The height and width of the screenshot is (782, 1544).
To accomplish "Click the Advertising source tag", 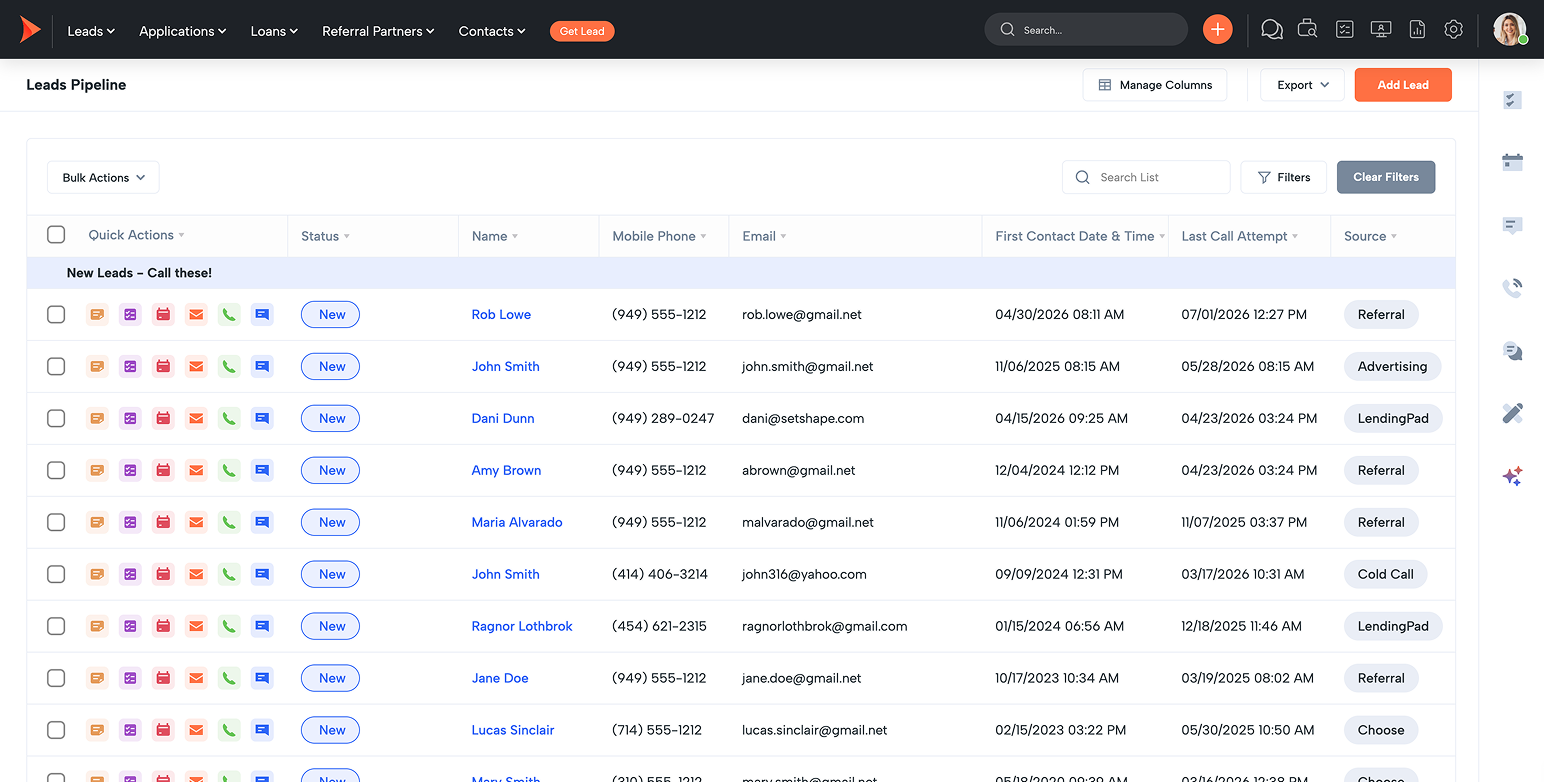I will pos(1392,366).
